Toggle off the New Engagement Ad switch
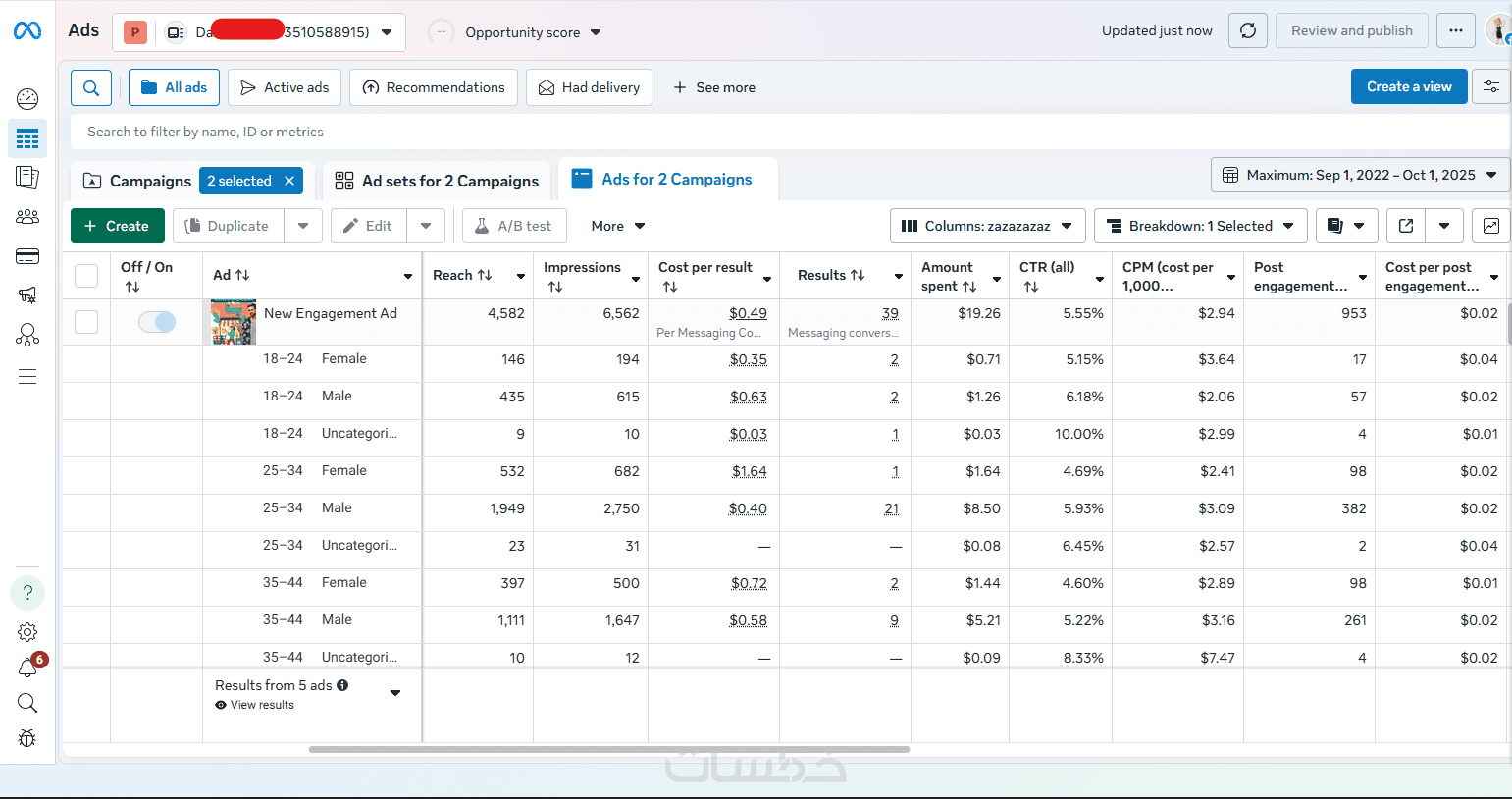 (157, 321)
